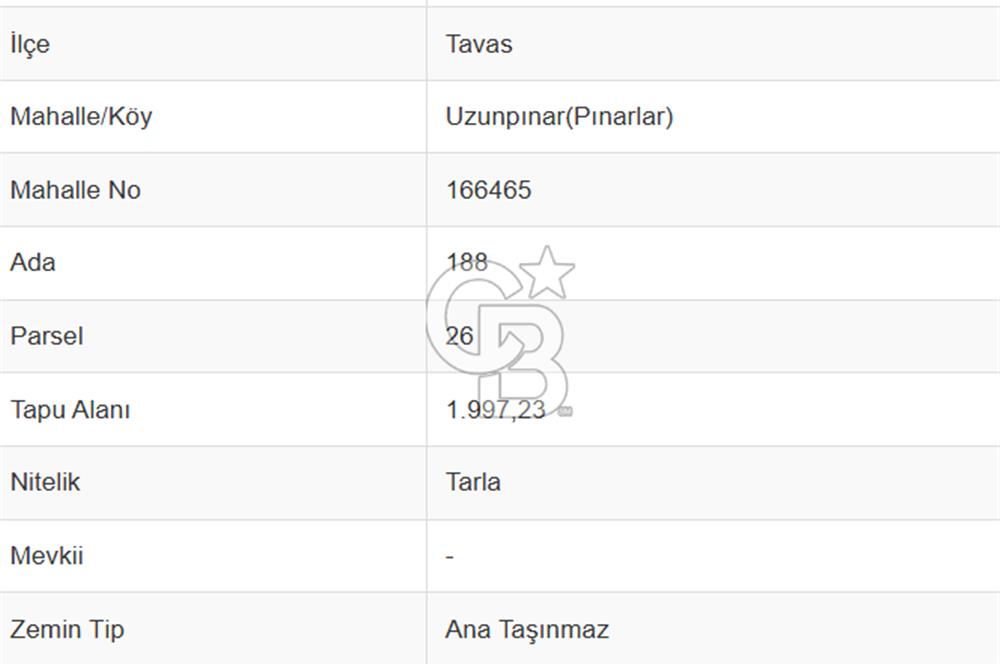The height and width of the screenshot is (664, 1000).
Task: Select the Uzunpınar(Pınarlar) neighborhood value
Action: click(559, 116)
